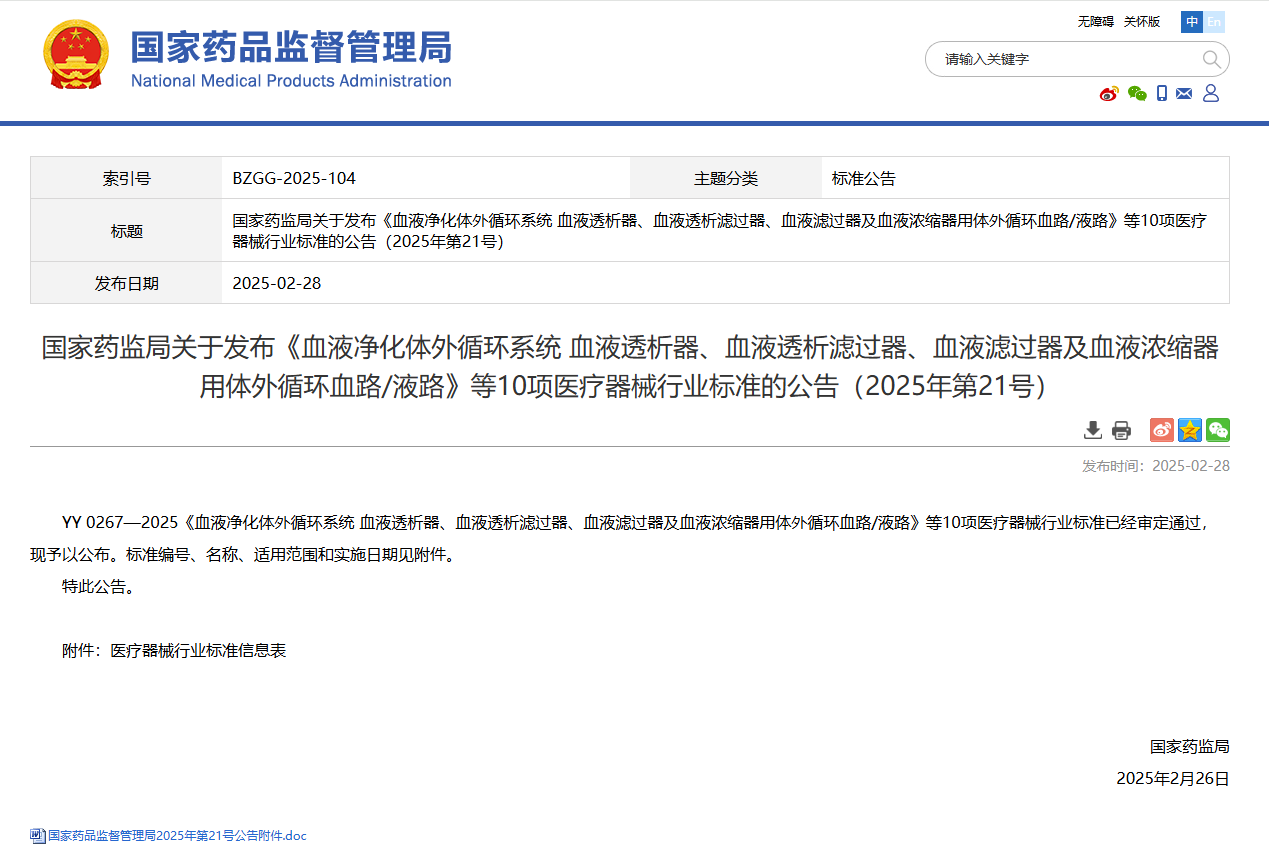Focus the 请输入关键字 search field

coord(1065,59)
